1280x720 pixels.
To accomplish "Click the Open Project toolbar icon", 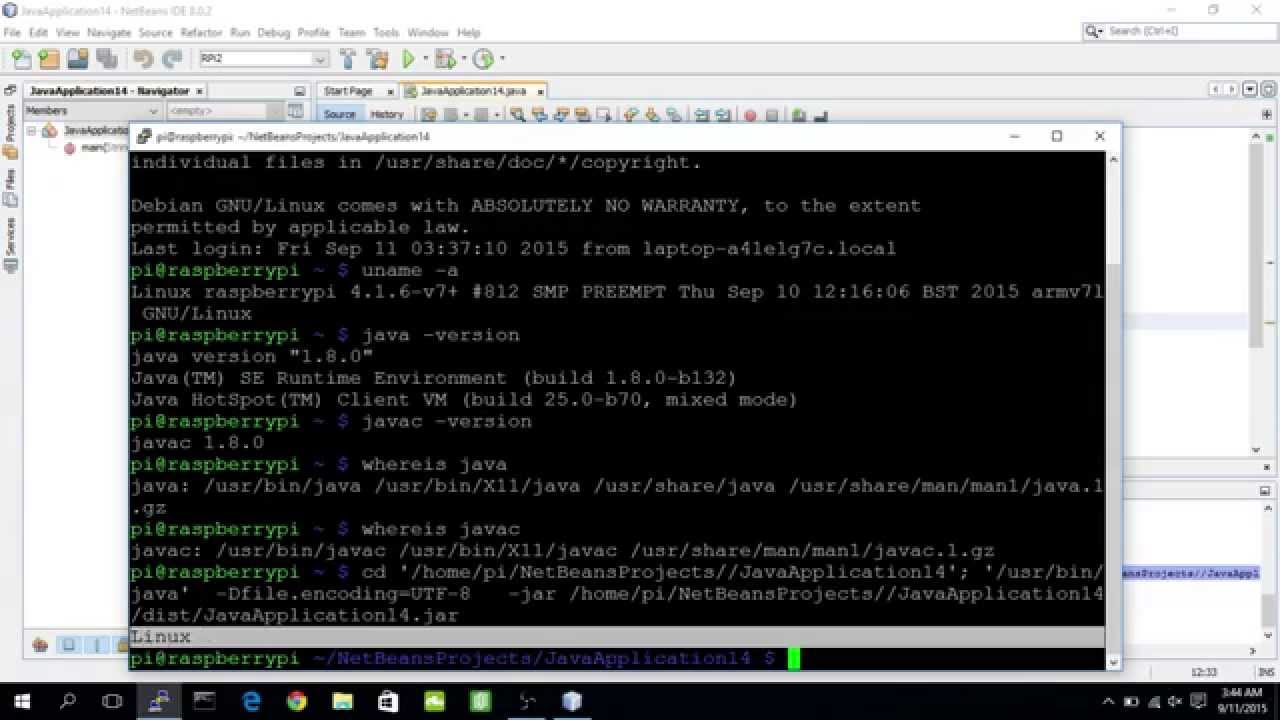I will pyautogui.click(x=78, y=59).
